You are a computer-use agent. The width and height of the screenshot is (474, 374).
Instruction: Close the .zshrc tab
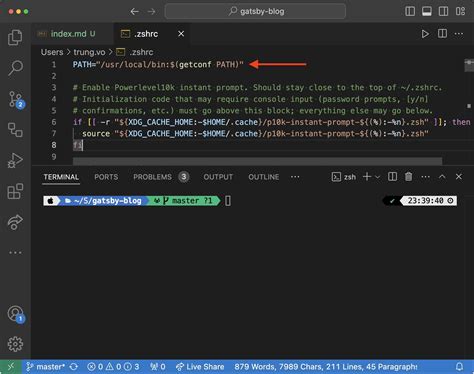(181, 34)
